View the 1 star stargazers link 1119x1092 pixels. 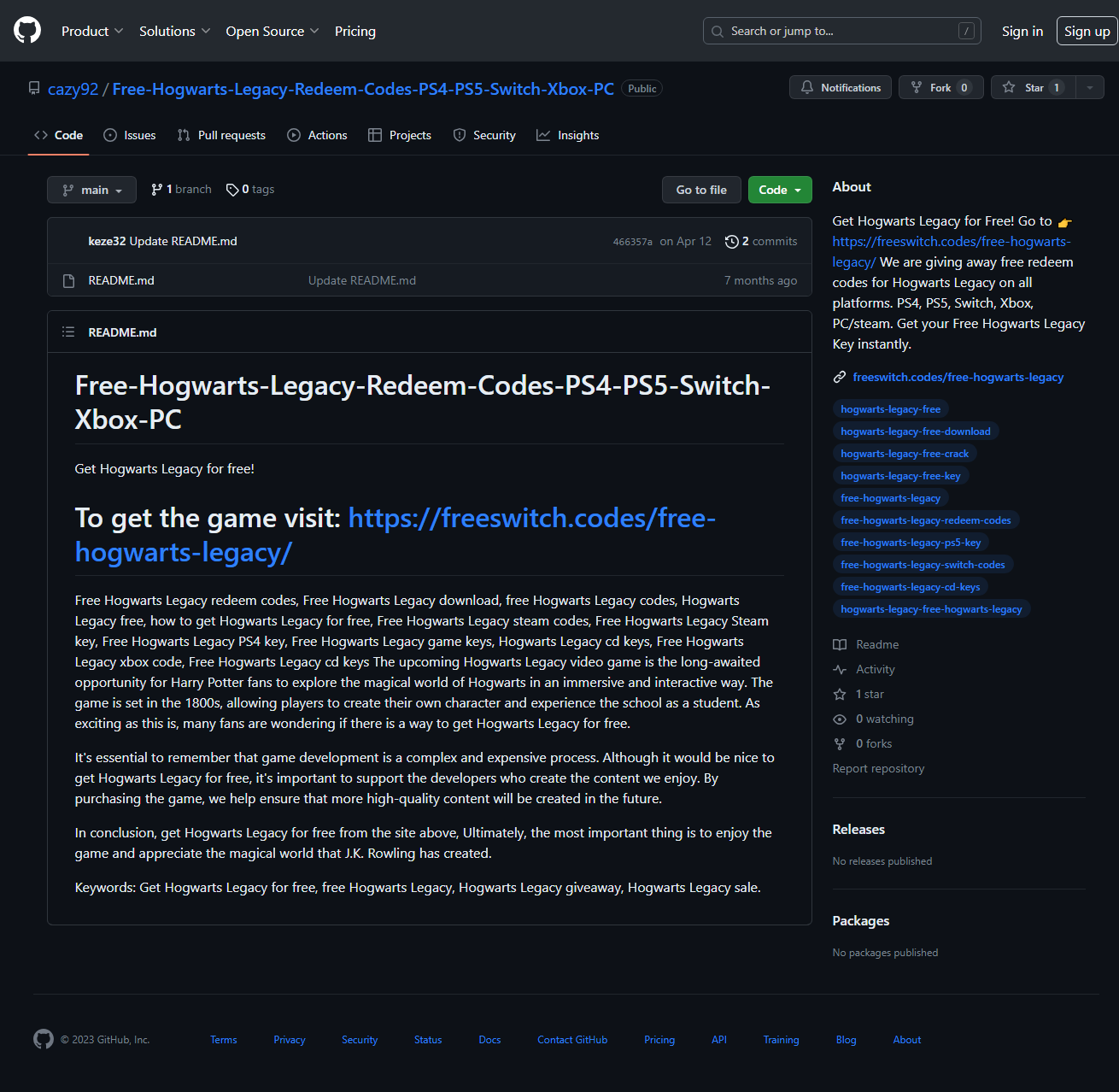point(858,694)
